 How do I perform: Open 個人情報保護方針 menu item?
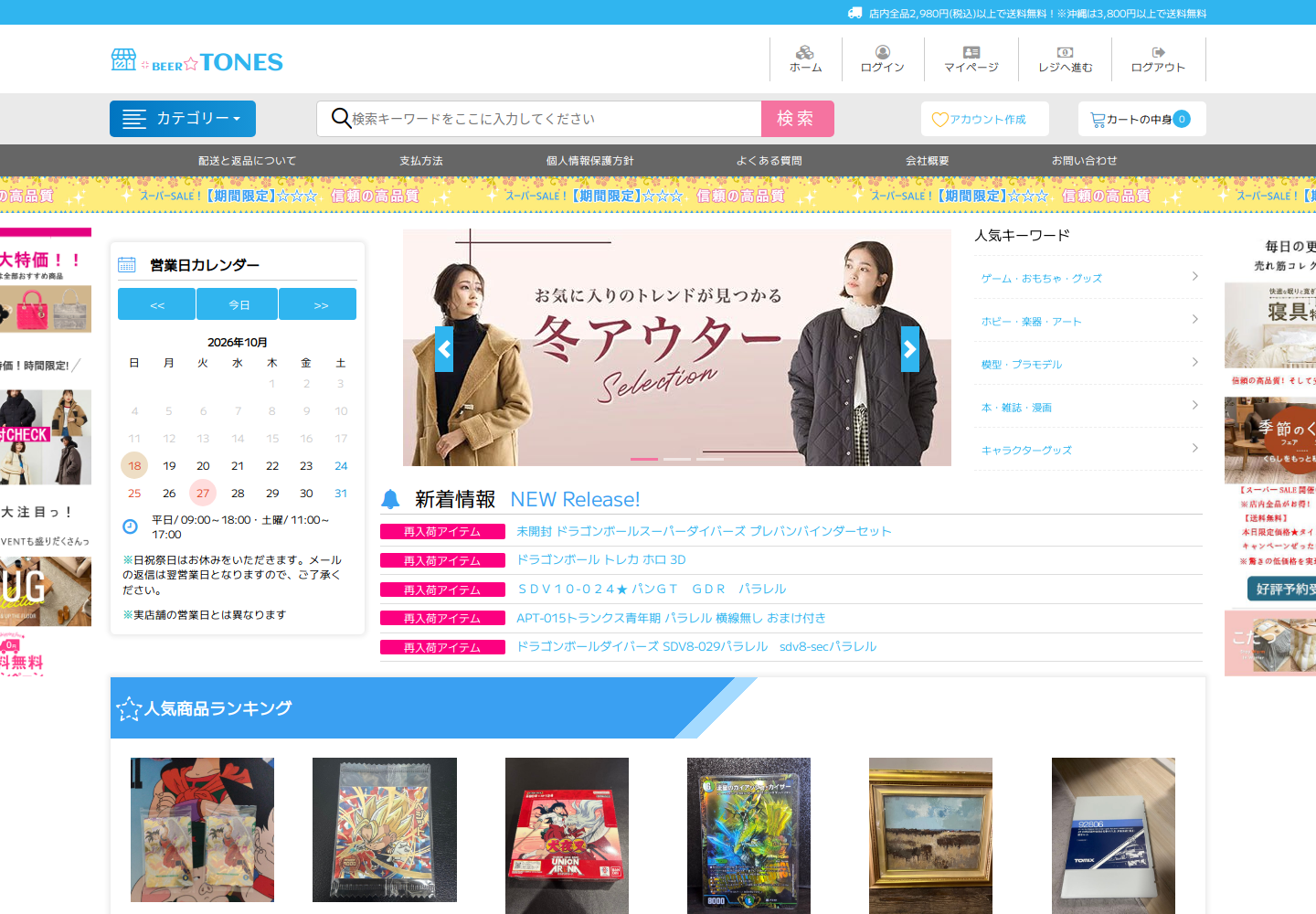590,161
